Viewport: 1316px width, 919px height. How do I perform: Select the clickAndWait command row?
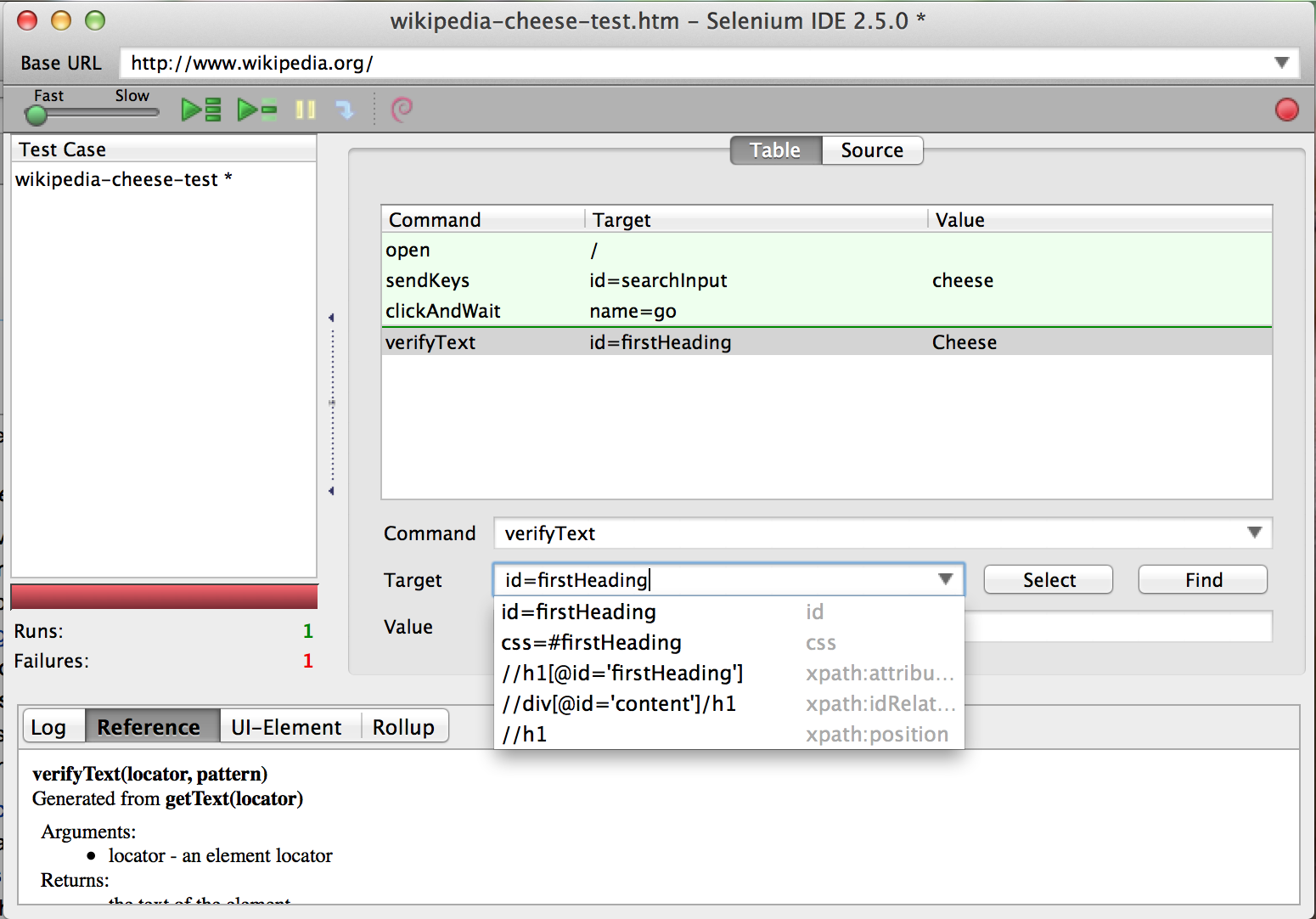pos(827,311)
